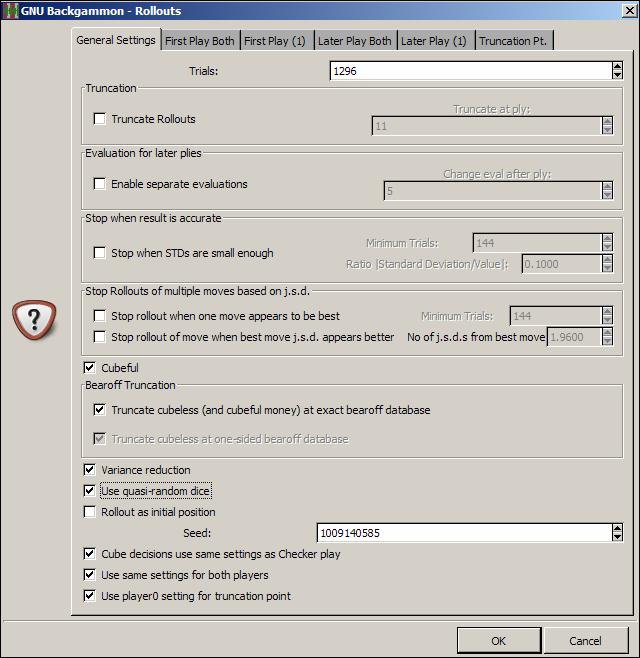Check Stop rollout of move when j.s.d. better

tap(99, 337)
